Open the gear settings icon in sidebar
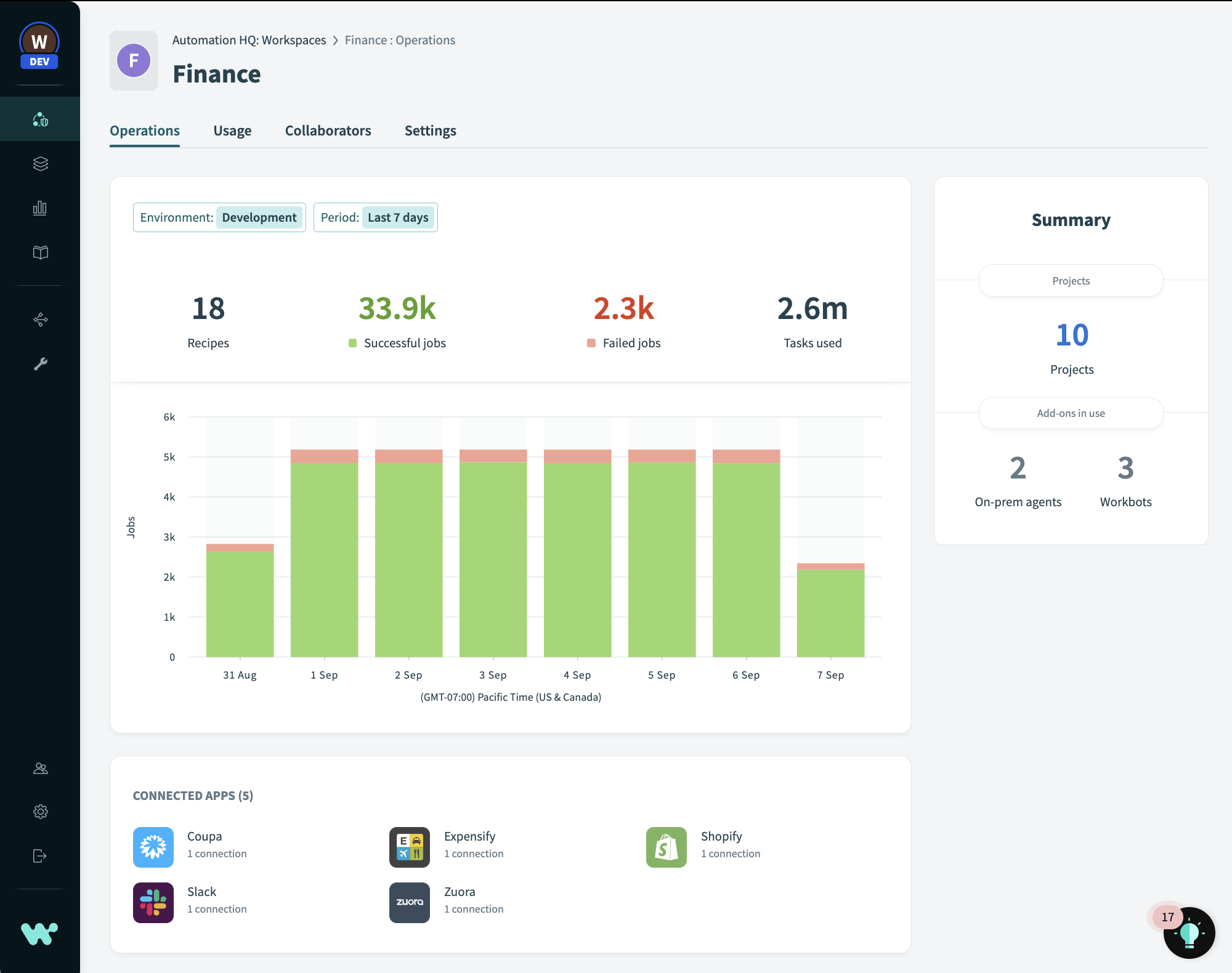 [x=40, y=812]
